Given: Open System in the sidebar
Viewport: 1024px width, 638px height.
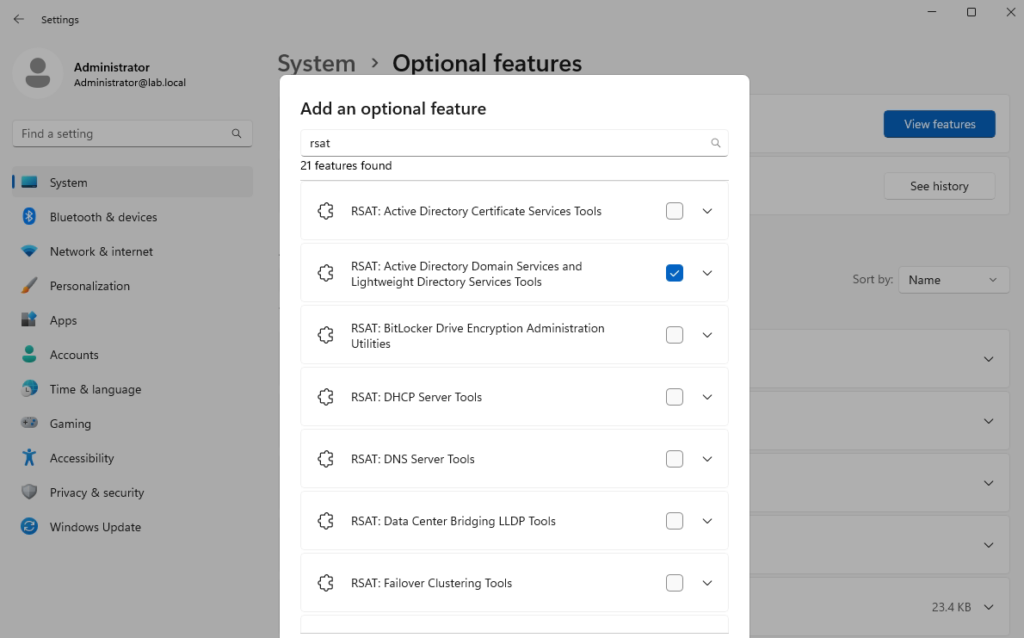Looking at the screenshot, I should 133,182.
